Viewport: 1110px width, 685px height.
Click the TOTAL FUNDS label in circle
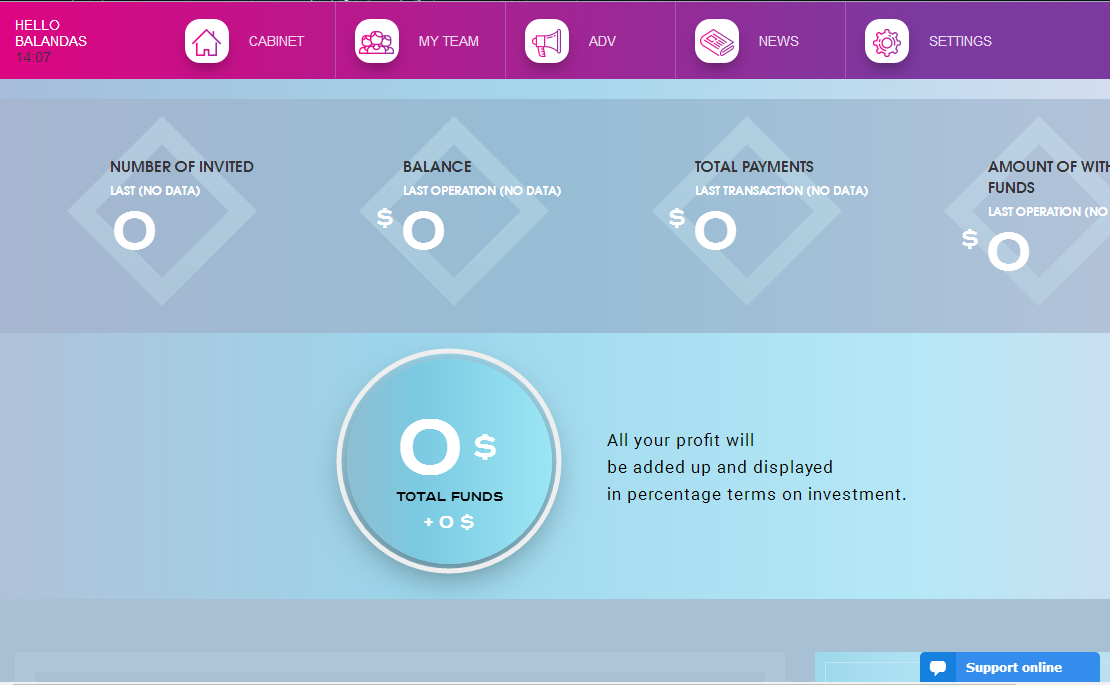[449, 496]
